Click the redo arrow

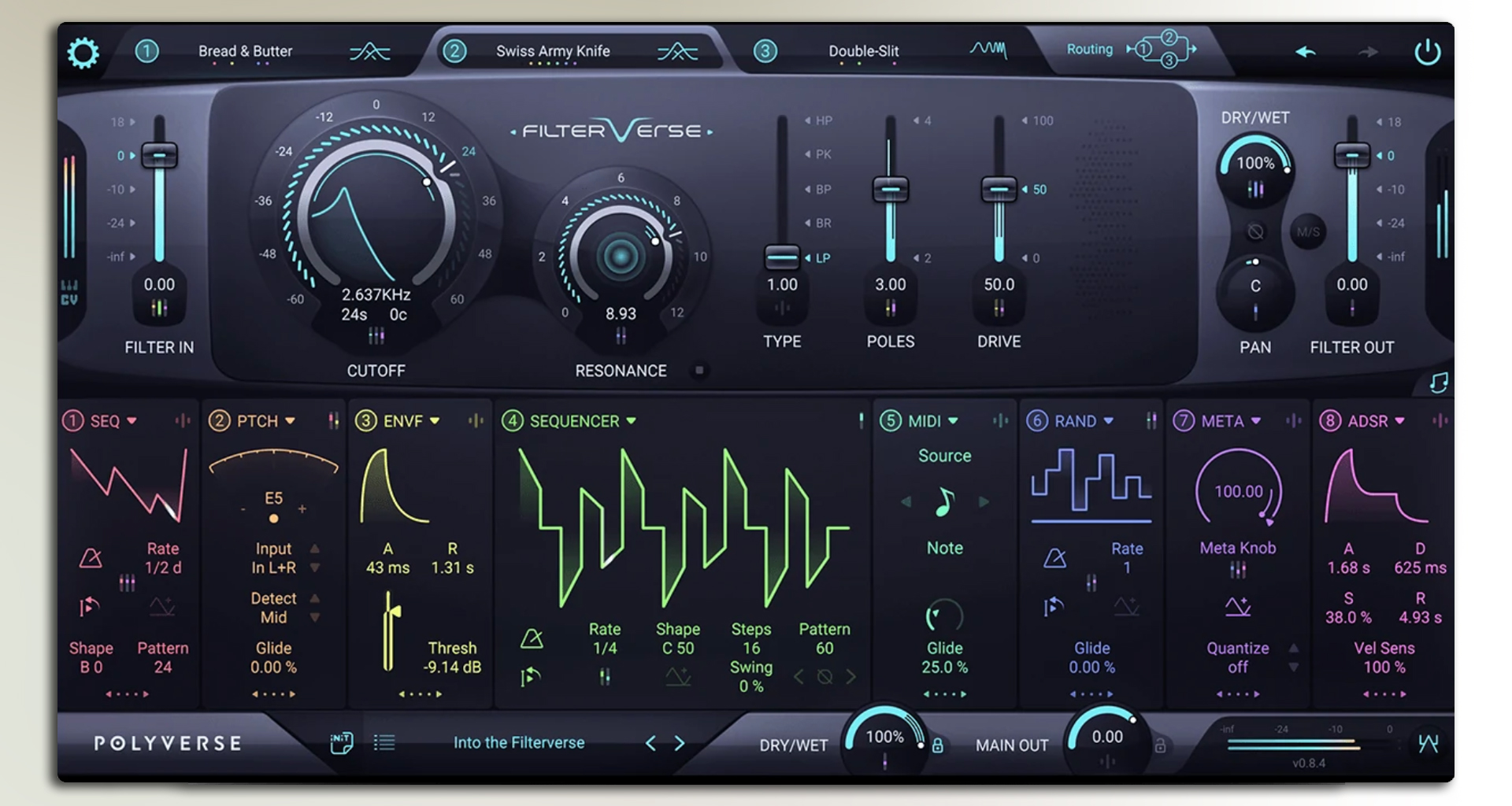click(x=1368, y=52)
